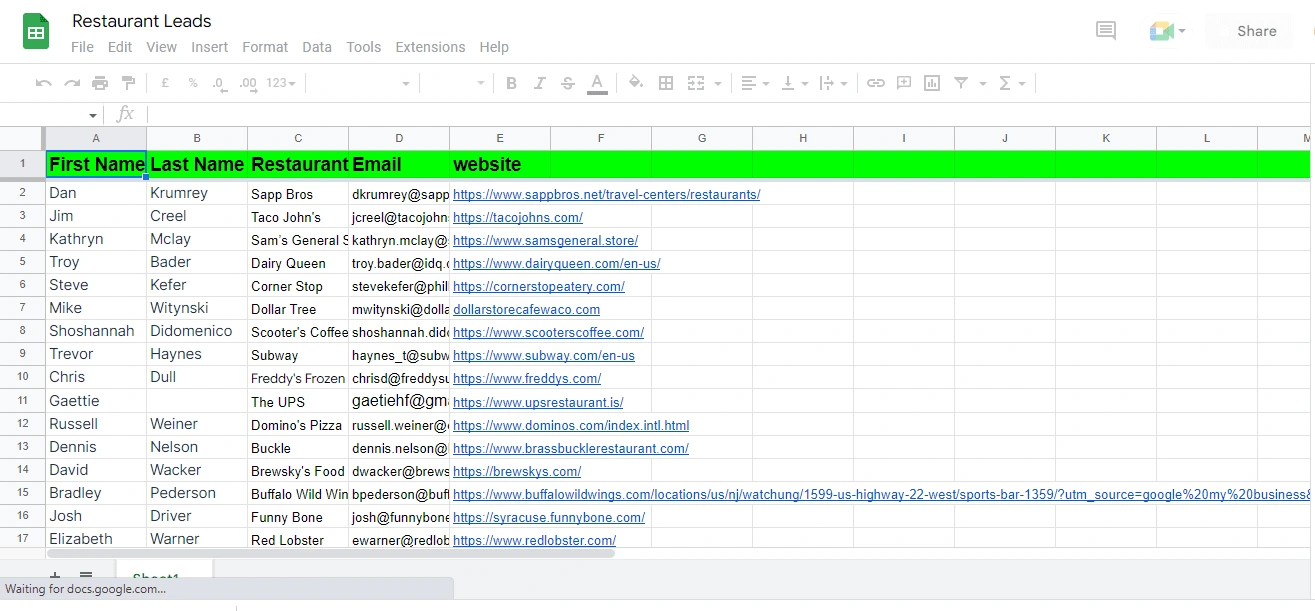Expand the merge type dropdown arrow
This screenshot has height=611, width=1315.
point(718,83)
